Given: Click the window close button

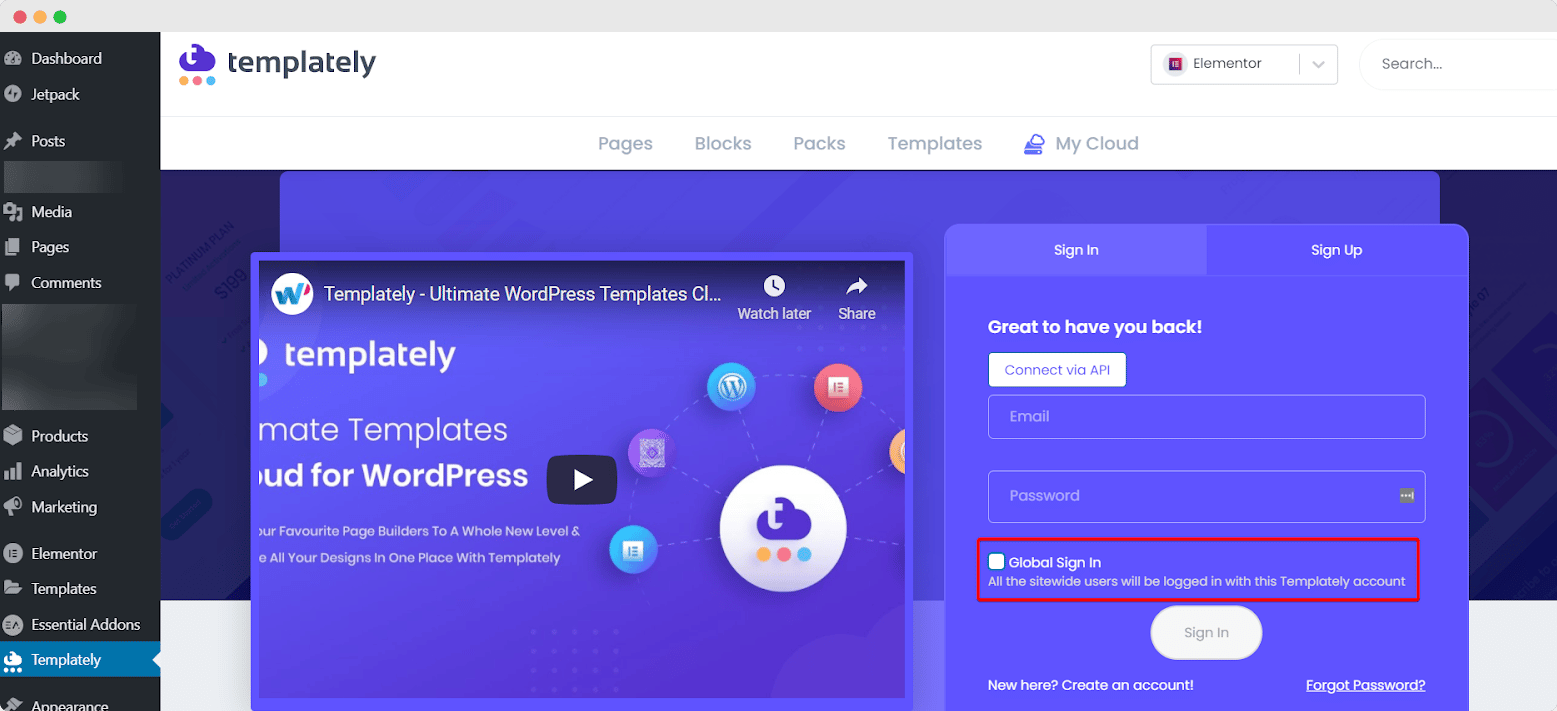Looking at the screenshot, I should (20, 17).
